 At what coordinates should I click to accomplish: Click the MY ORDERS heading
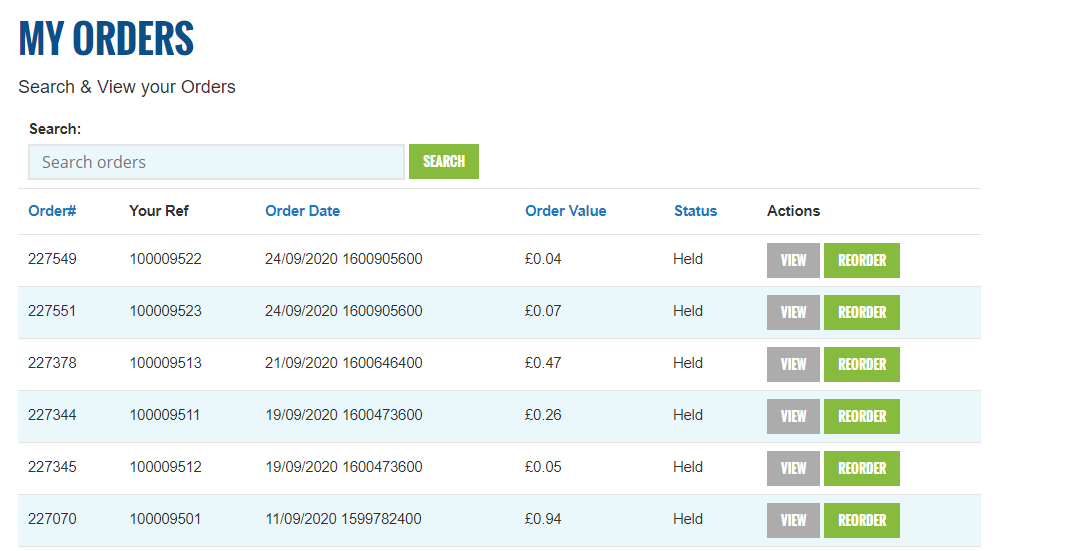click(106, 38)
